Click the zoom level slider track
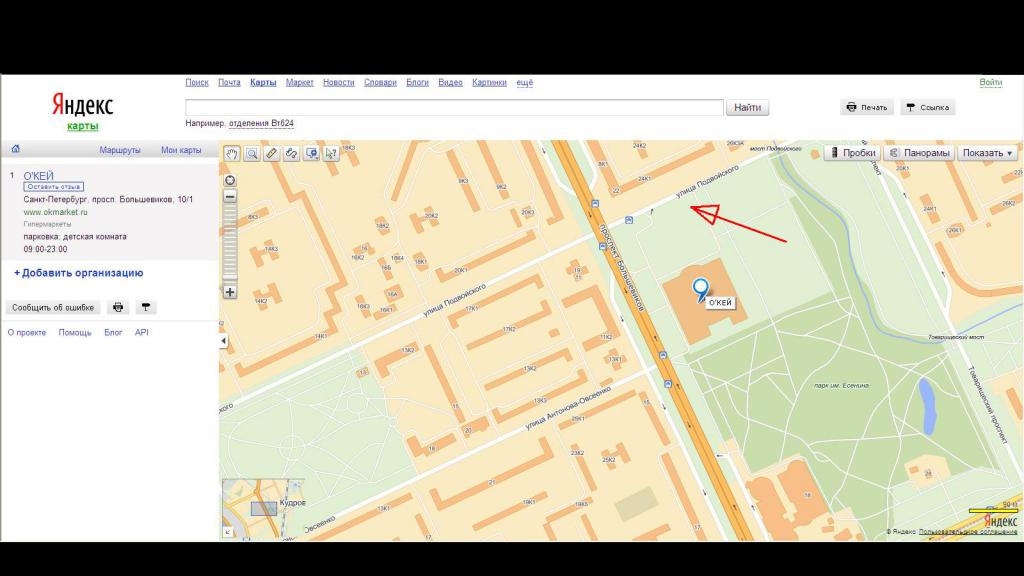1024x576 pixels. tap(230, 244)
